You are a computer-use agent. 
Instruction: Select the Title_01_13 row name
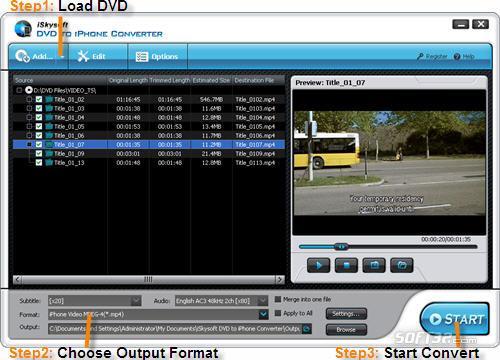[69, 162]
